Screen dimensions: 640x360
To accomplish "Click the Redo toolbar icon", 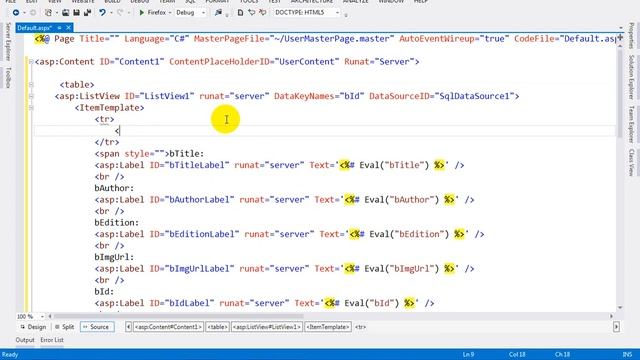I will pos(120,13).
